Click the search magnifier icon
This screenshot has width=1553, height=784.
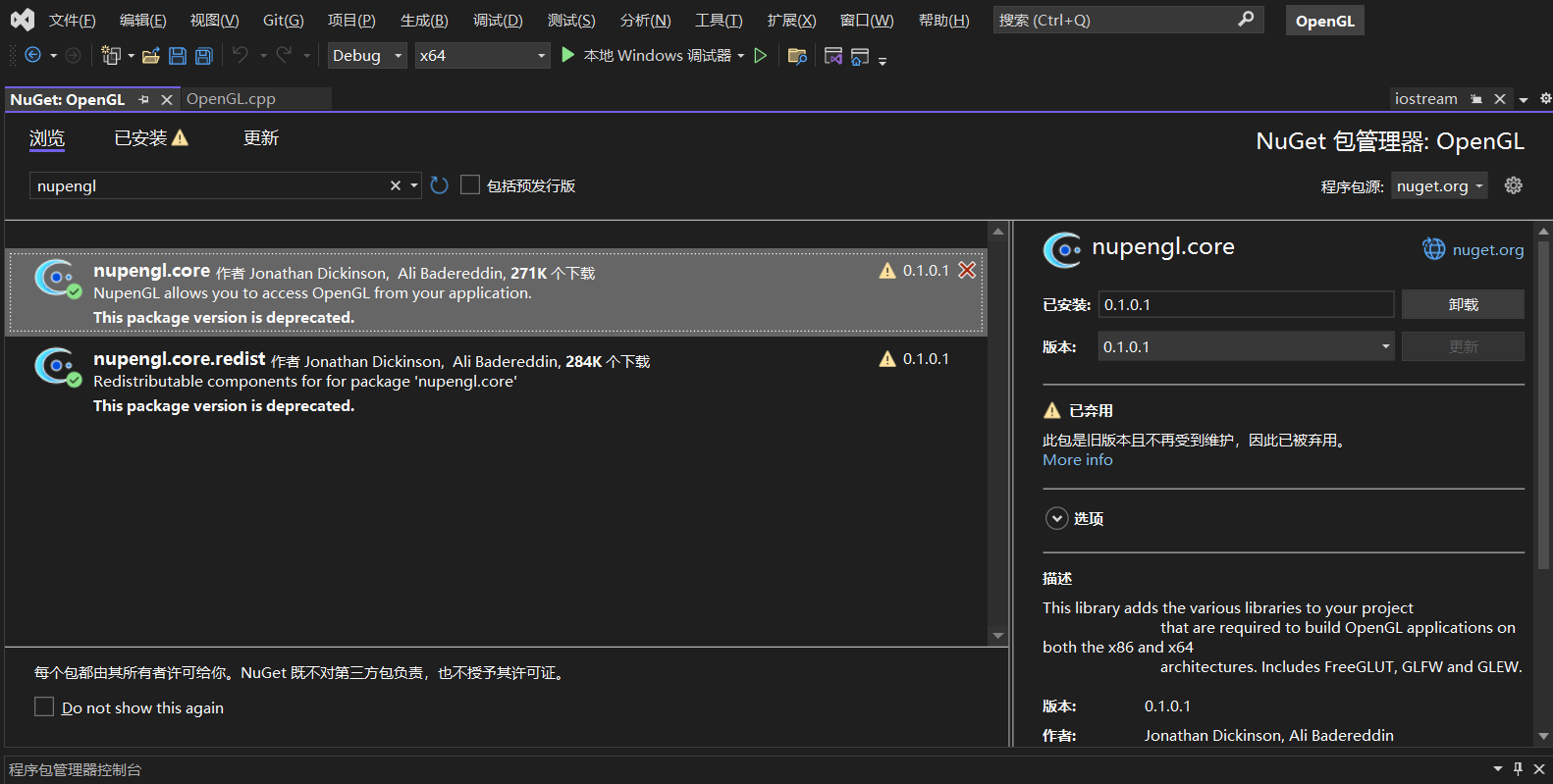click(1246, 20)
